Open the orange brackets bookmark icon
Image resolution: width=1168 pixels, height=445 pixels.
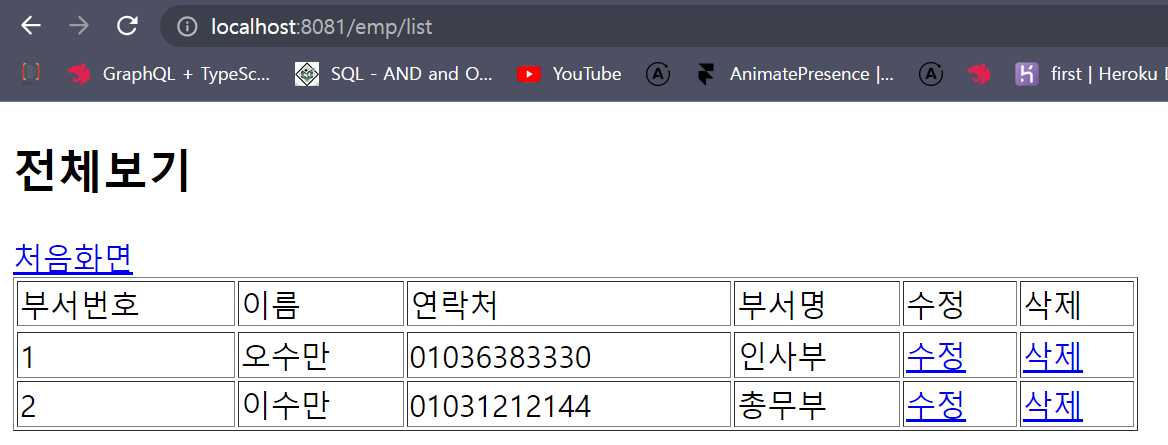pyautogui.click(x=31, y=73)
